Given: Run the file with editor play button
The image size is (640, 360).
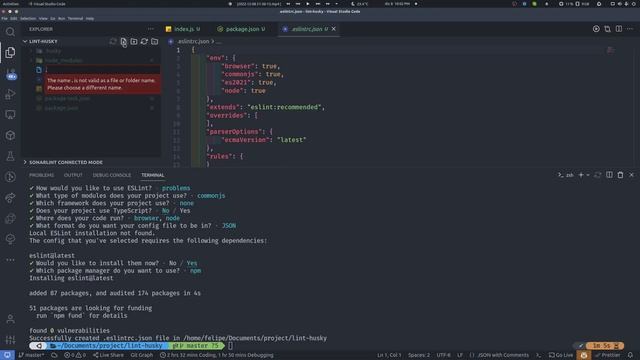Looking at the screenshot, I should coord(596,29).
